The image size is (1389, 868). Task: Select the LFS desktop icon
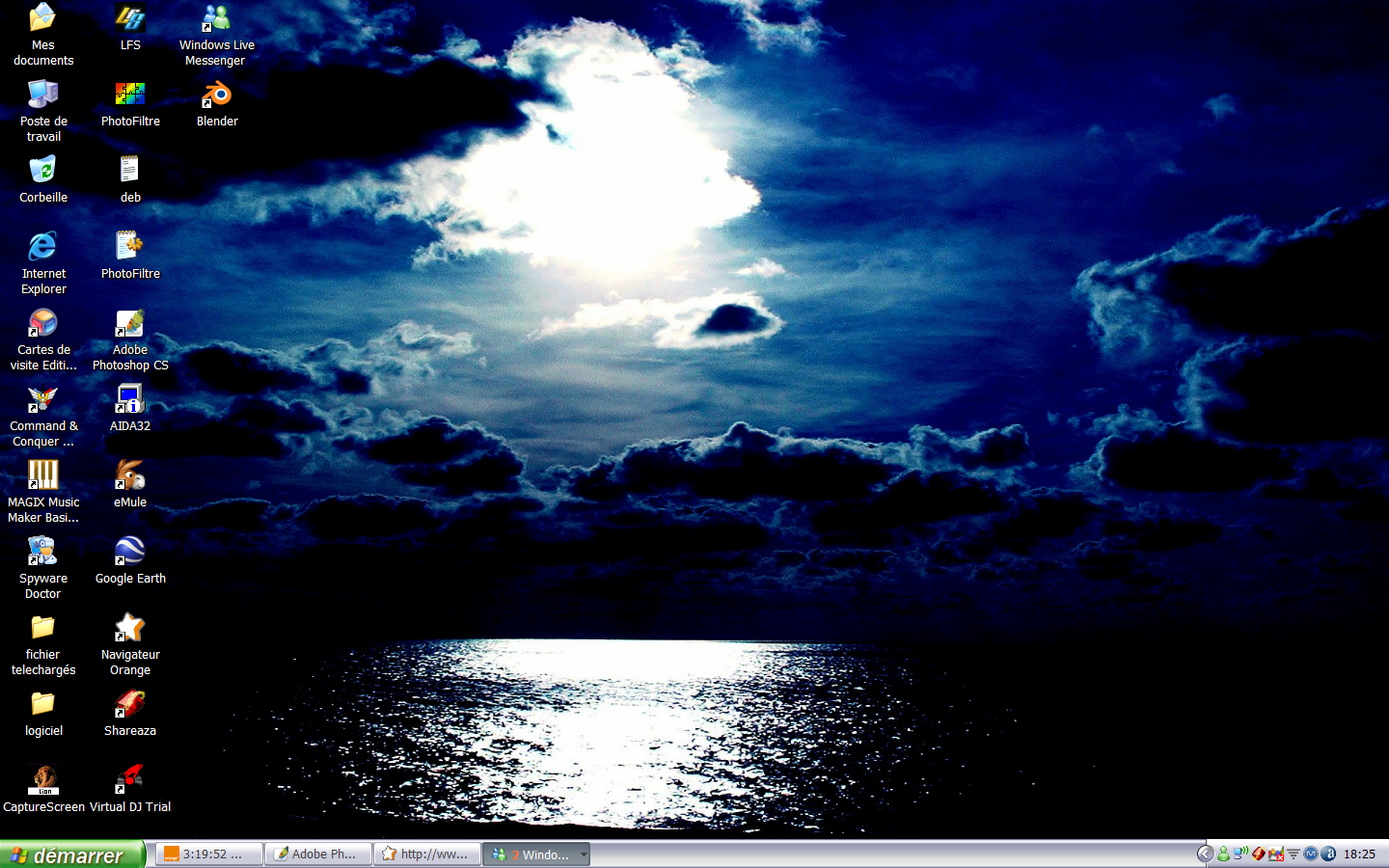pyautogui.click(x=130, y=19)
